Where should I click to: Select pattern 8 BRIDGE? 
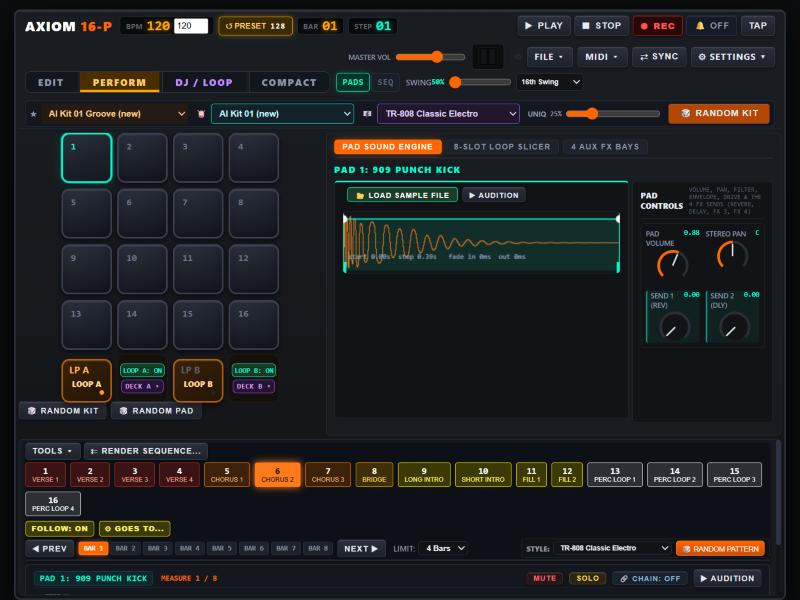(374, 474)
